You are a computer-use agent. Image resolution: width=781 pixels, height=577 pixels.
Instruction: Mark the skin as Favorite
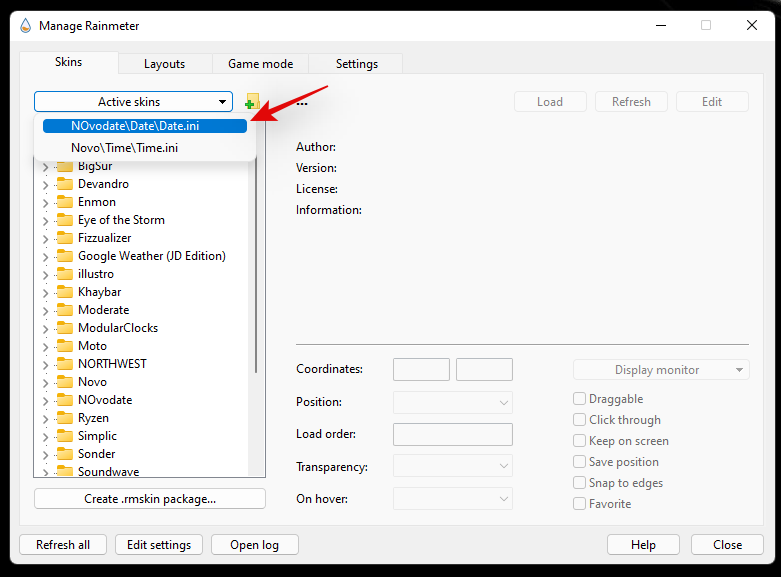579,503
